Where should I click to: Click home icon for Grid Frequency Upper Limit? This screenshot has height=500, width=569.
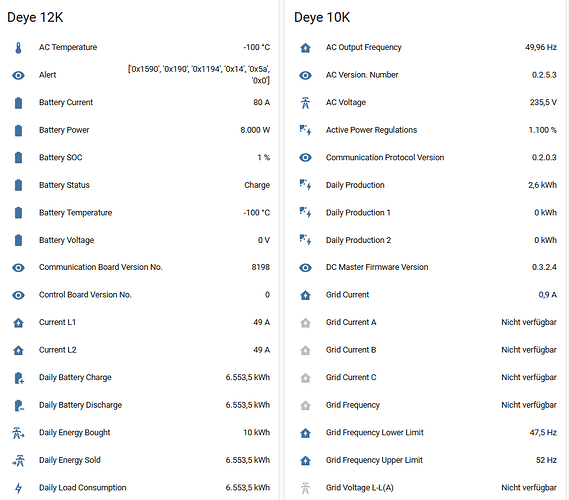pos(306,460)
